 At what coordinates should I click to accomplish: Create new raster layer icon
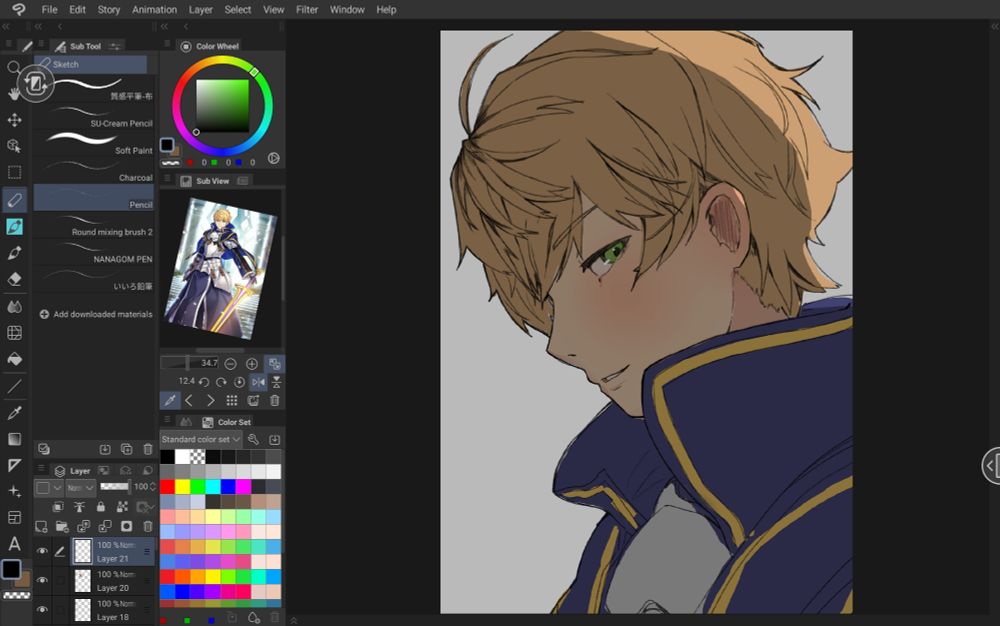pyautogui.click(x=41, y=527)
